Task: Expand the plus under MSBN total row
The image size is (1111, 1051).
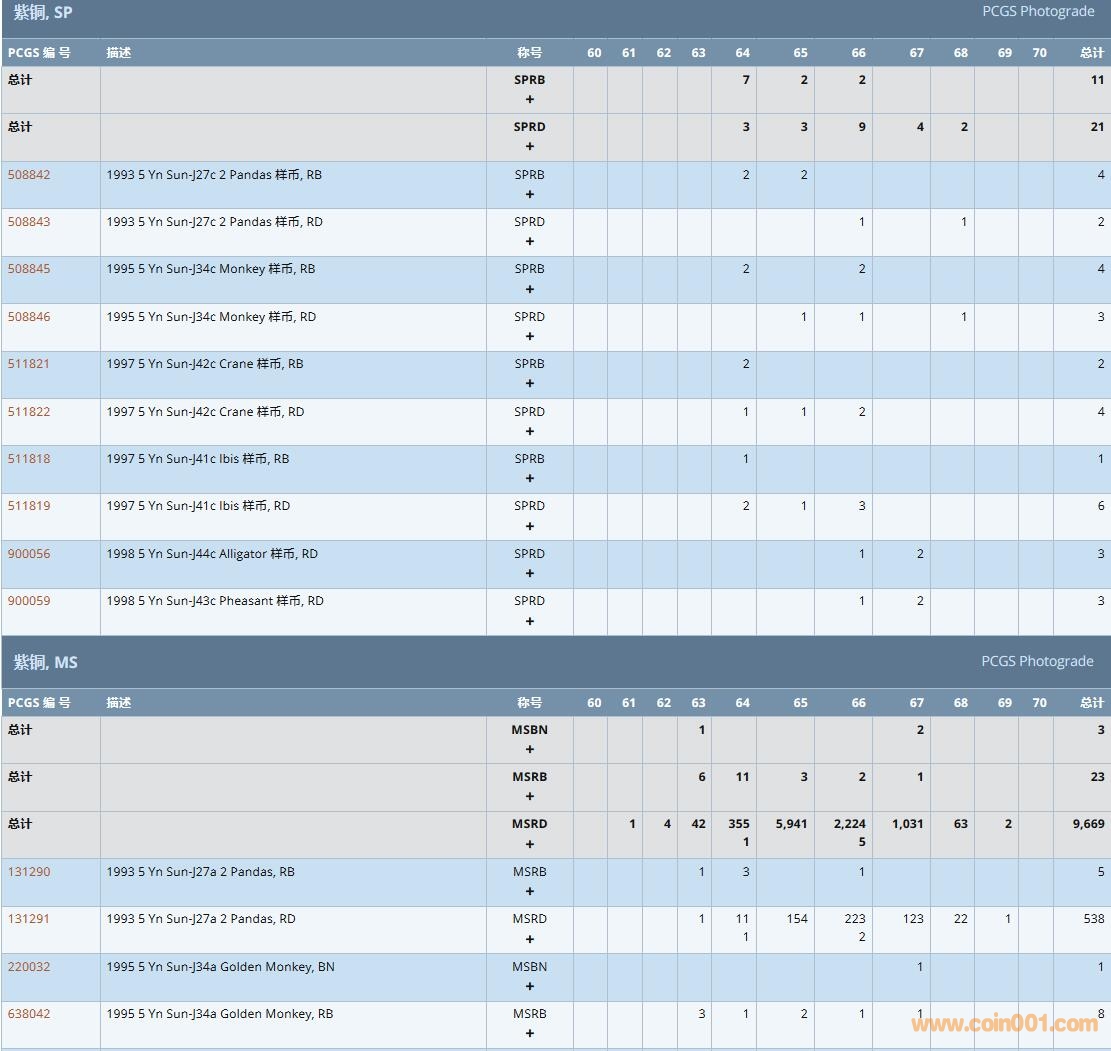Action: point(530,749)
